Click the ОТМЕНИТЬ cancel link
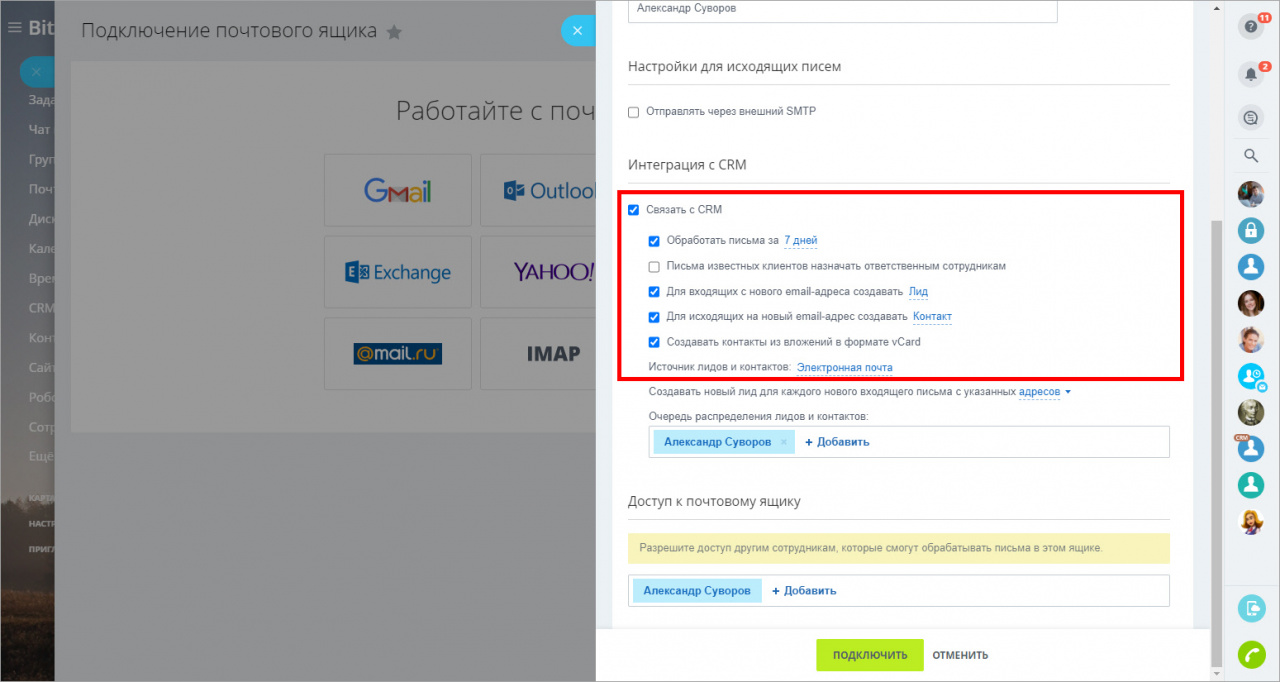 tap(960, 655)
